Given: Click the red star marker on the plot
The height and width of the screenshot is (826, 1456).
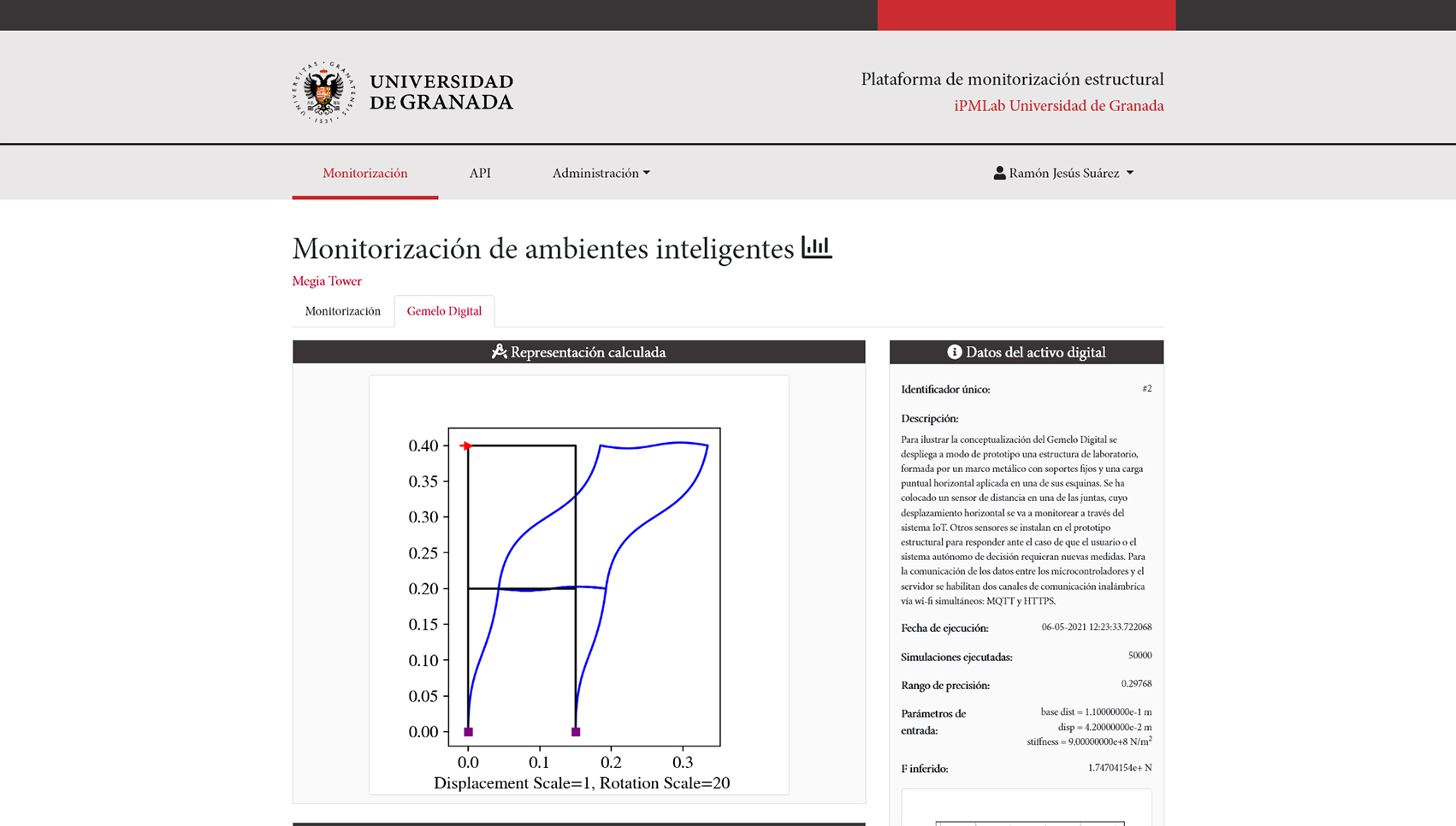Looking at the screenshot, I should pyautogui.click(x=465, y=445).
